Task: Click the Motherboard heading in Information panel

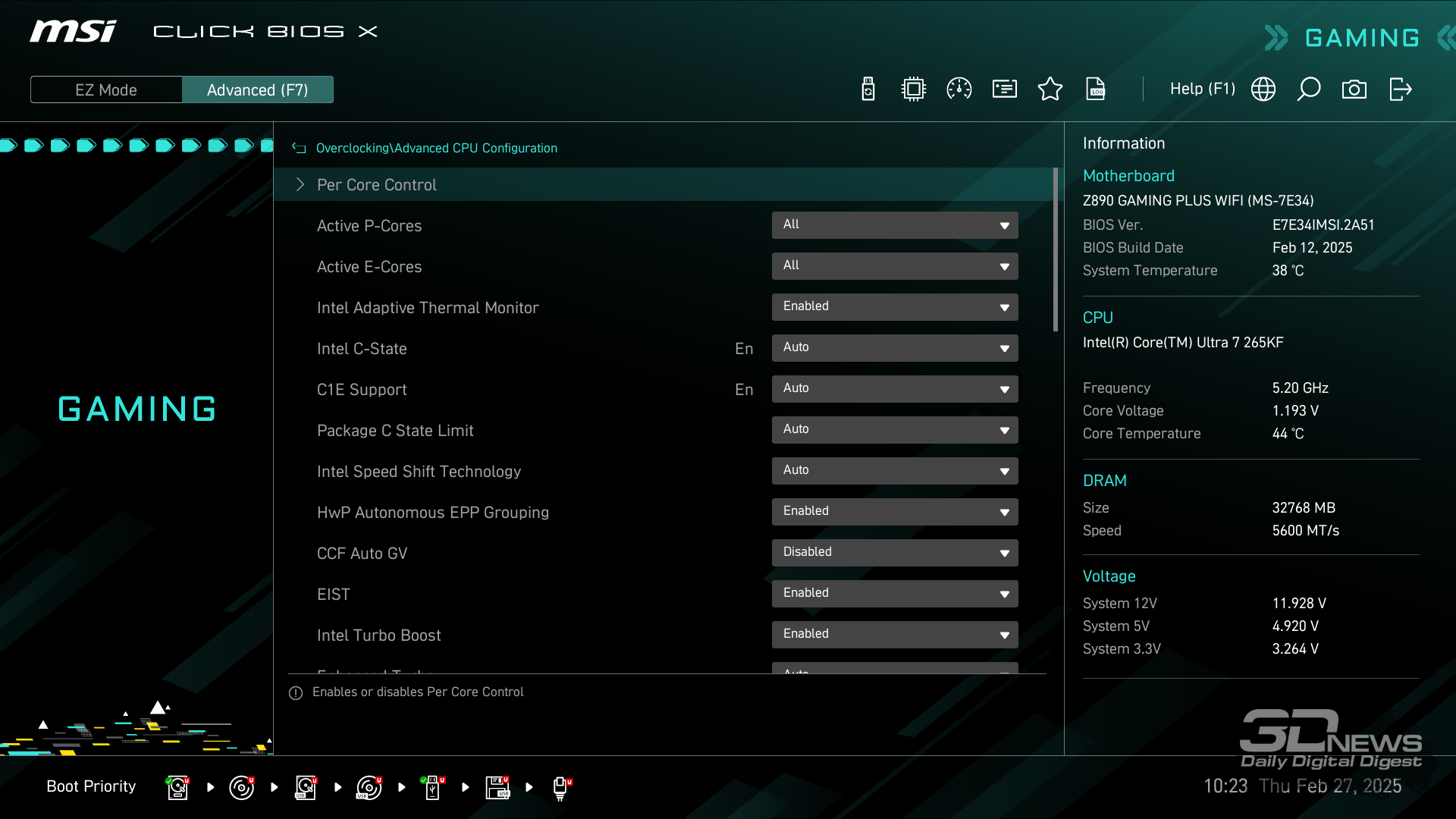Action: point(1128,176)
